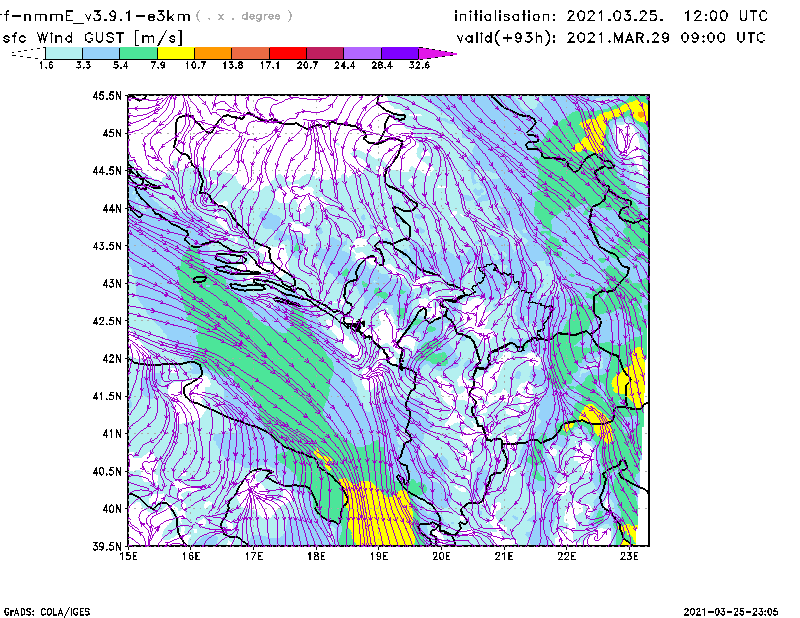
Task: Click latitude label 41.5N
Action: point(107,396)
